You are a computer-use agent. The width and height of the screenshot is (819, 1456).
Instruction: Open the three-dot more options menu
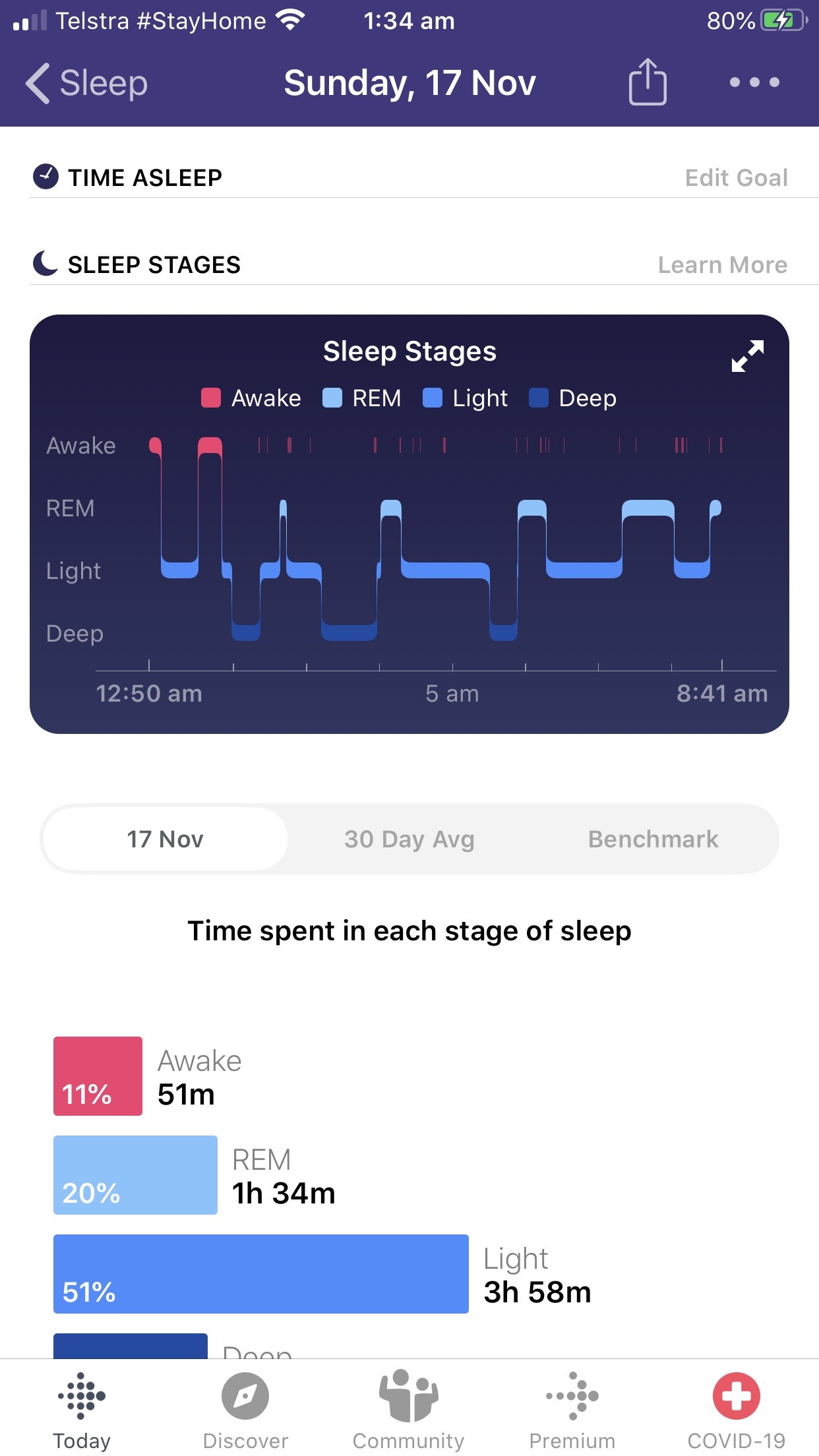(x=754, y=82)
